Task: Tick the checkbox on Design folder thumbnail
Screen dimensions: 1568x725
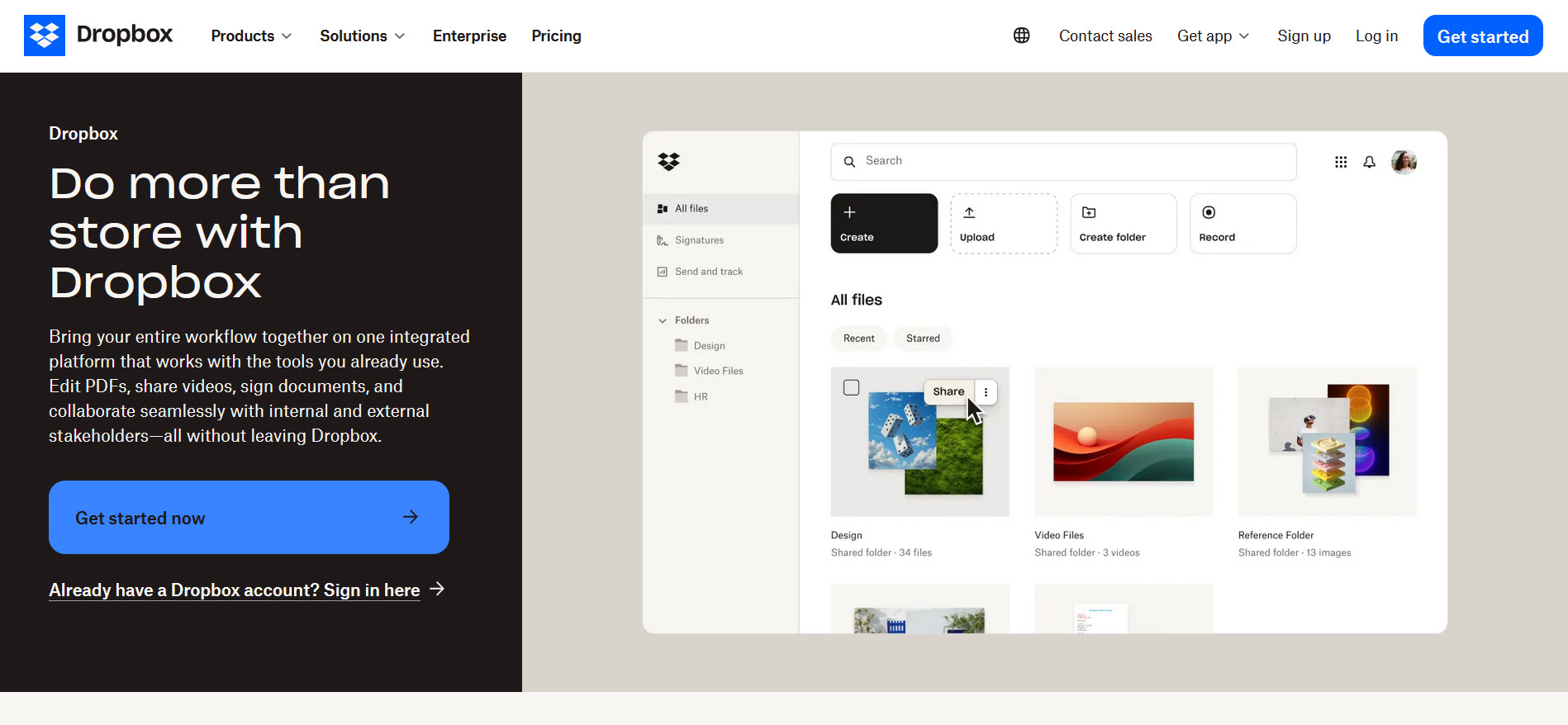Action: click(852, 387)
